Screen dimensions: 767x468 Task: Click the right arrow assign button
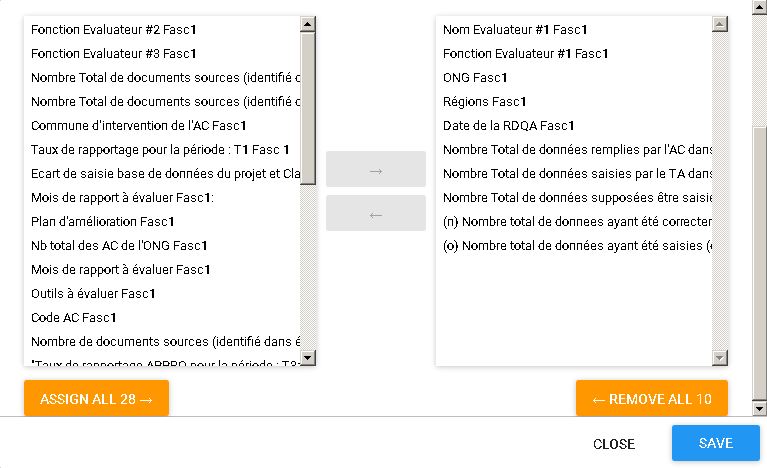point(375,170)
